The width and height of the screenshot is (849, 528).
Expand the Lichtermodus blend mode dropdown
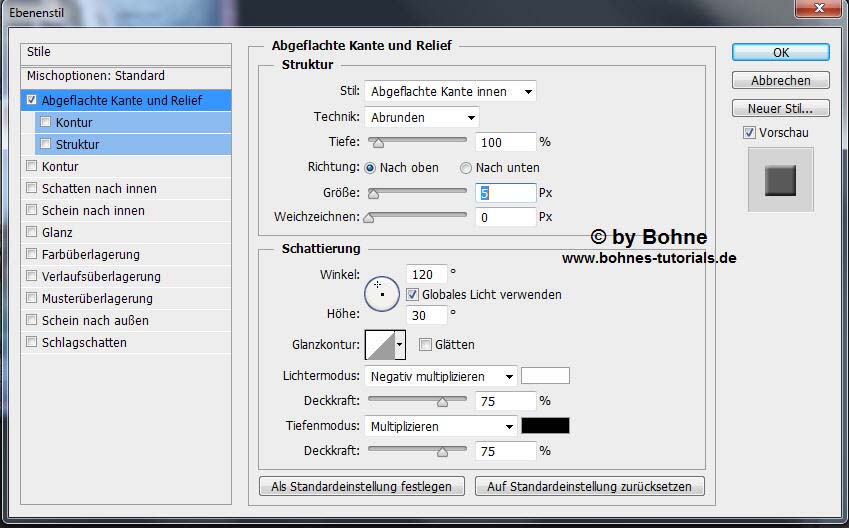tap(441, 377)
